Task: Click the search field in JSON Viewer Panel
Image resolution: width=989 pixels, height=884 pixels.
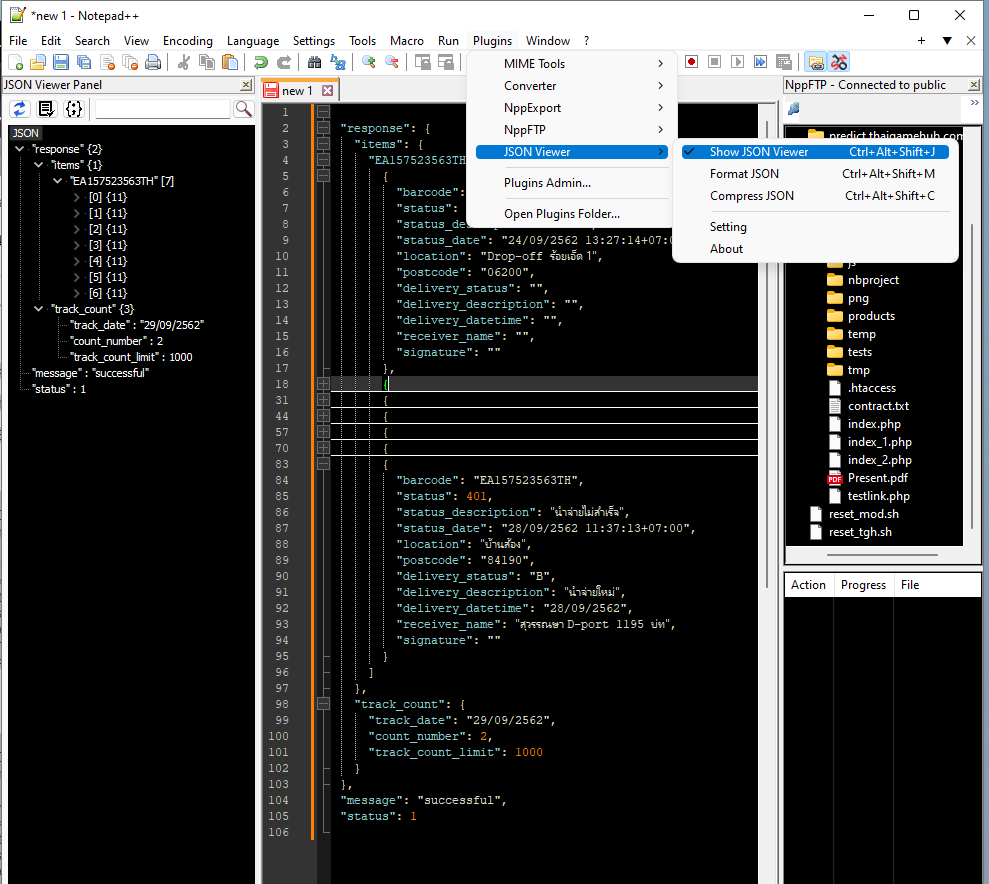Action: pyautogui.click(x=163, y=109)
